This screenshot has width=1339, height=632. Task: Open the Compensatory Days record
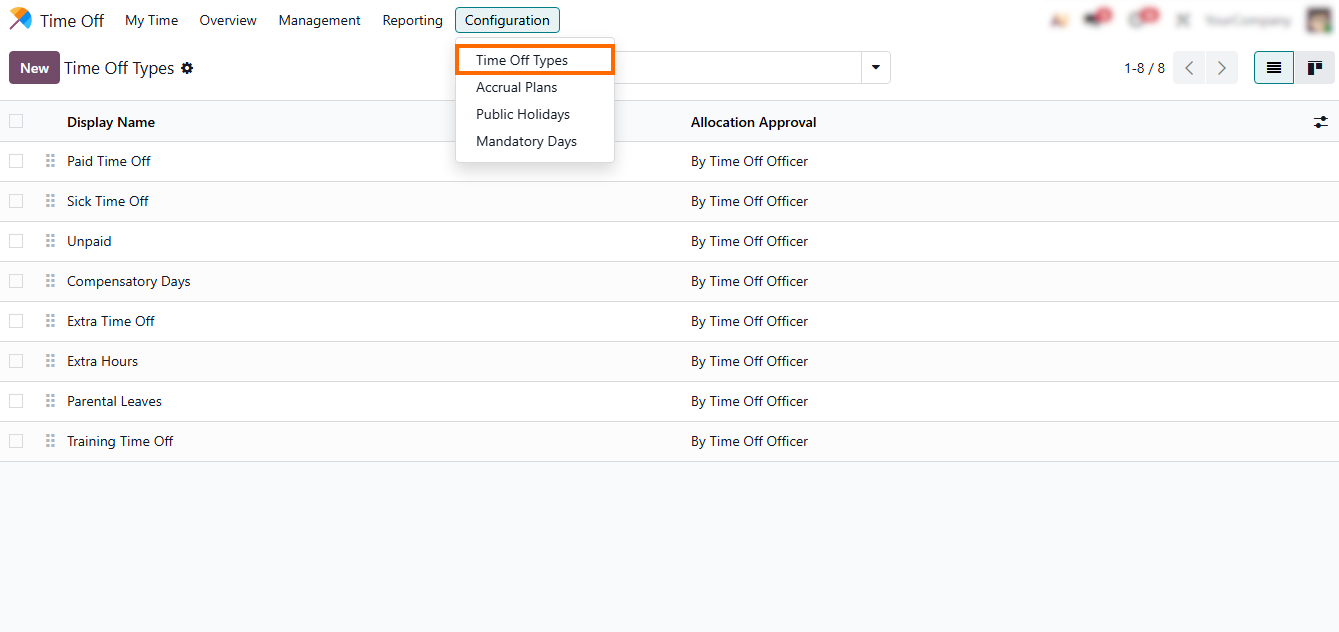click(x=128, y=281)
